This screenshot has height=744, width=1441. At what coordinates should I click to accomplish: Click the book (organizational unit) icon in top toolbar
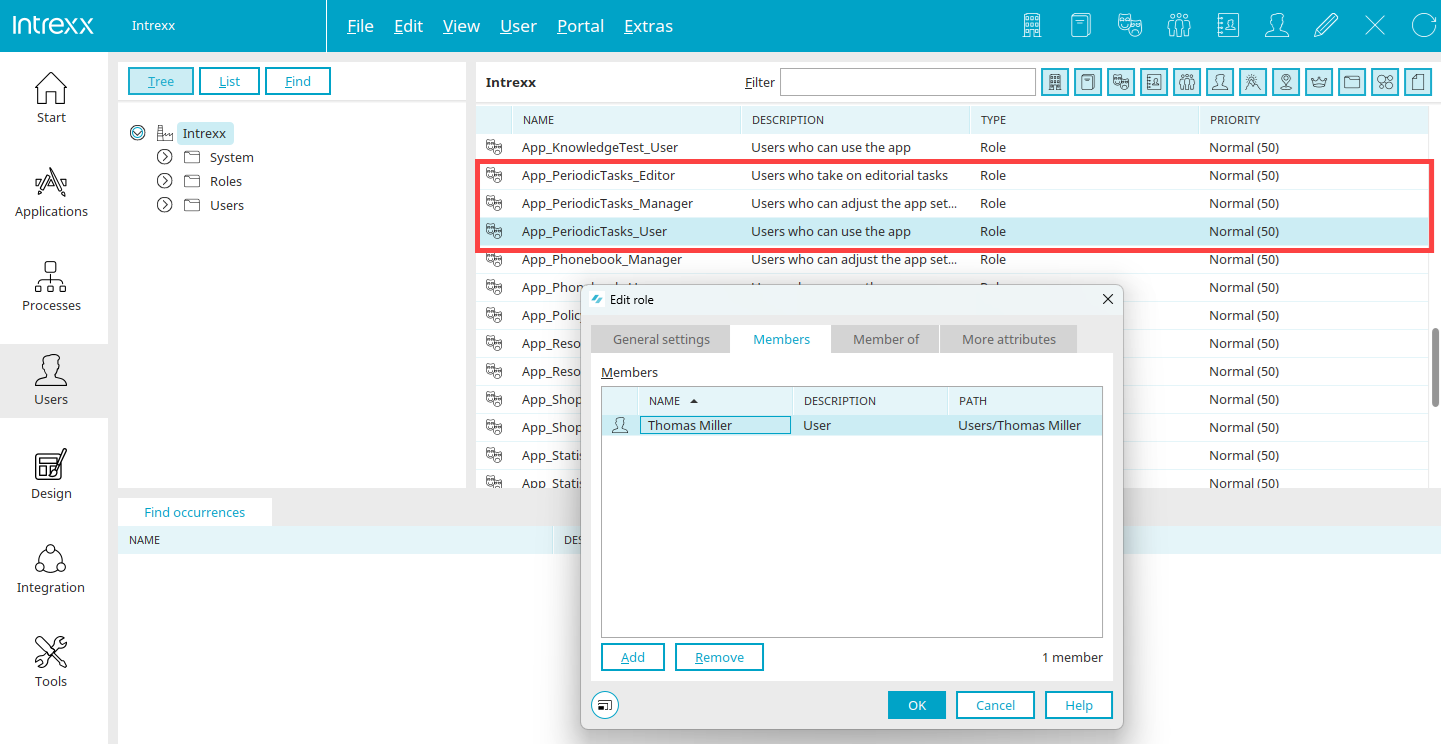(1081, 25)
